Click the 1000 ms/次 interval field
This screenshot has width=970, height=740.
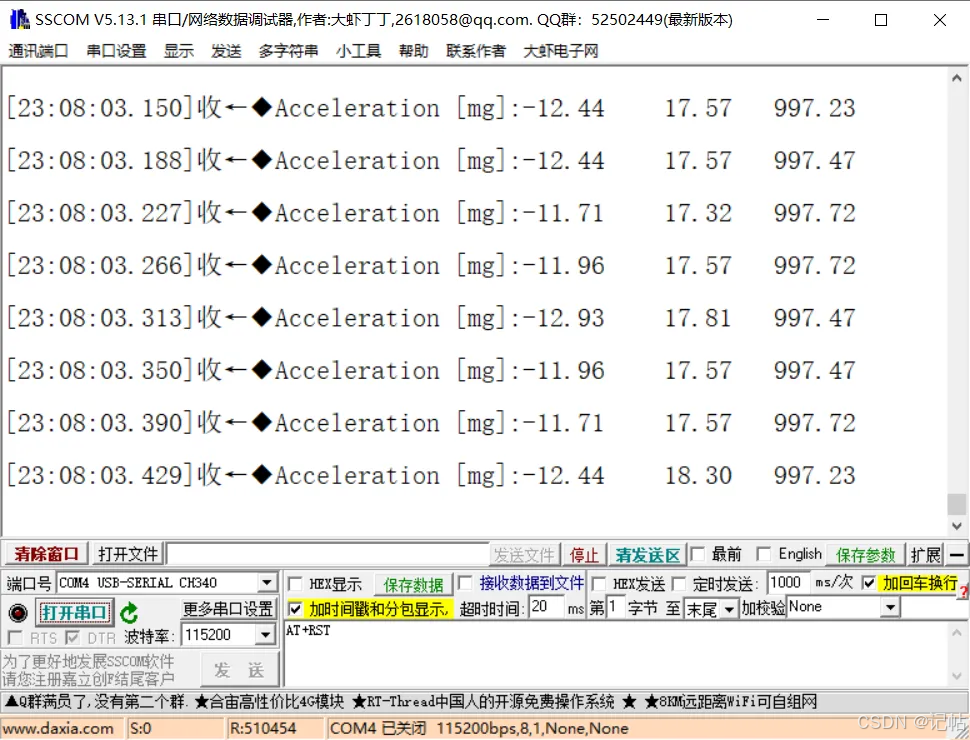(788, 582)
